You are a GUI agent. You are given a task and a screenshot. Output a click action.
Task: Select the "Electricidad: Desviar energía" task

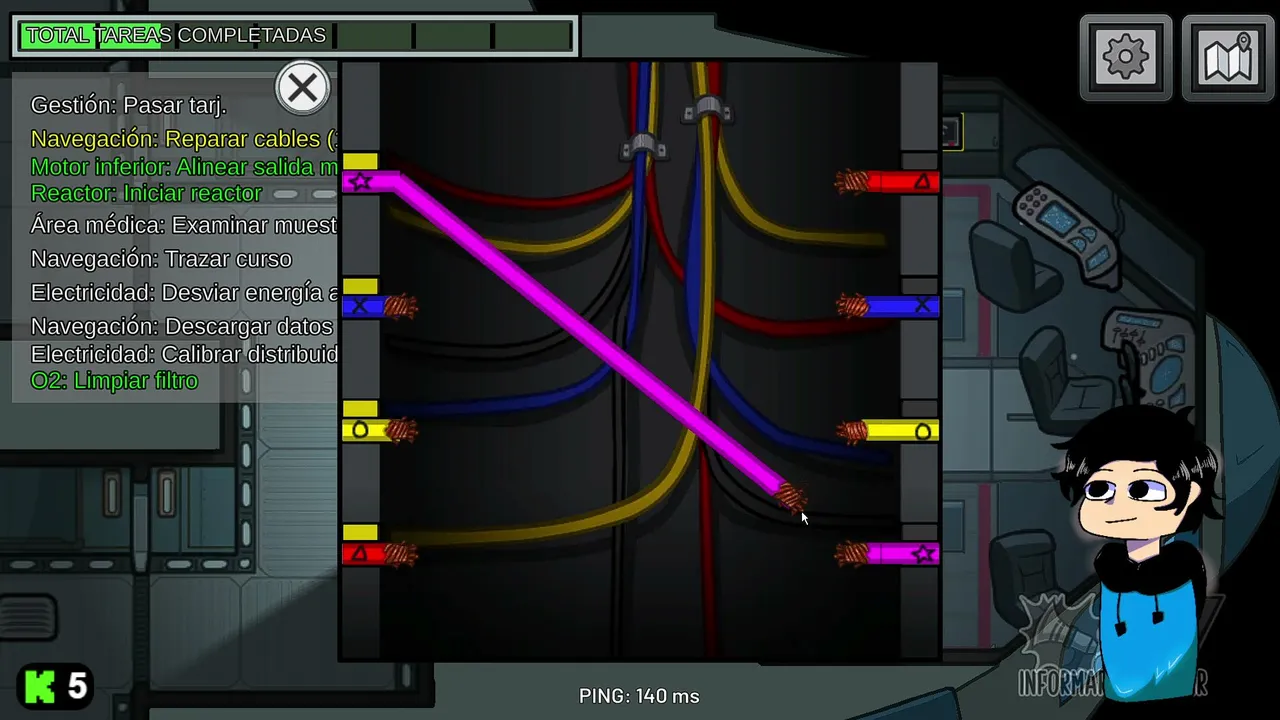(184, 292)
